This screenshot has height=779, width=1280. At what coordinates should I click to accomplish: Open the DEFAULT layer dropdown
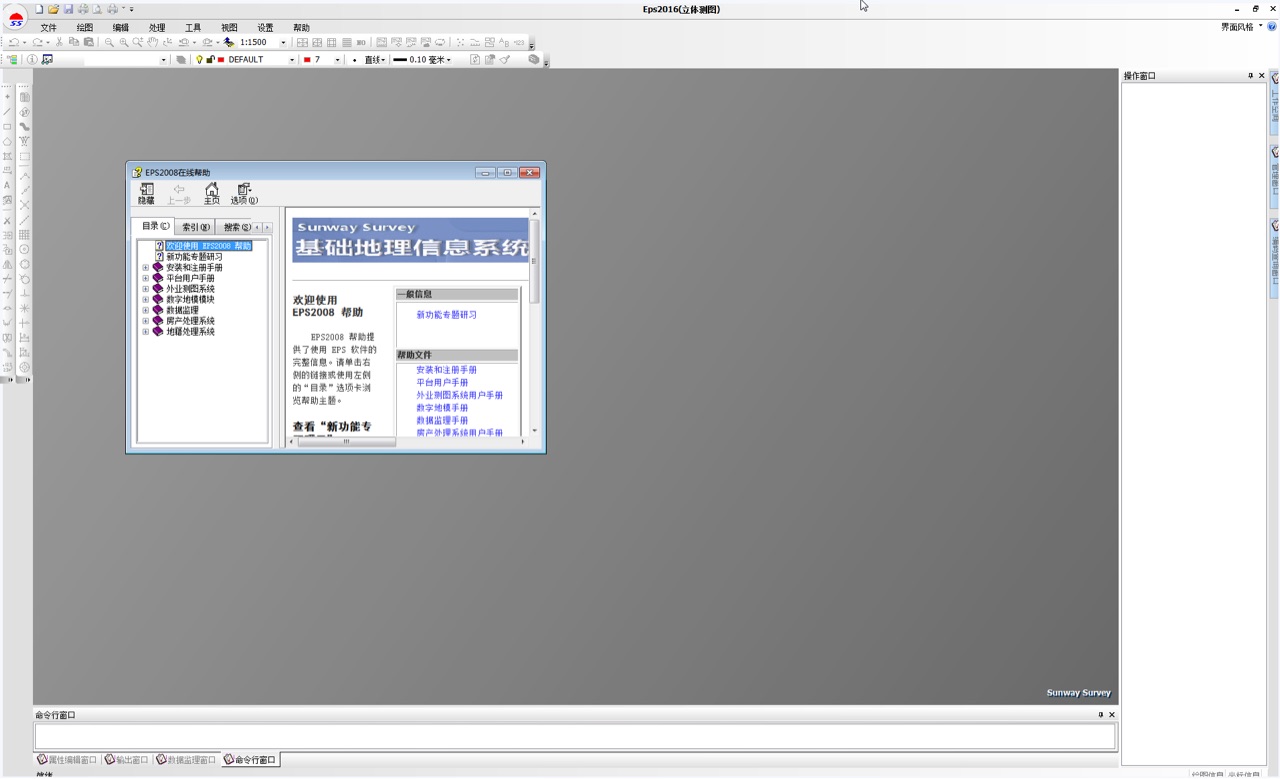point(292,59)
